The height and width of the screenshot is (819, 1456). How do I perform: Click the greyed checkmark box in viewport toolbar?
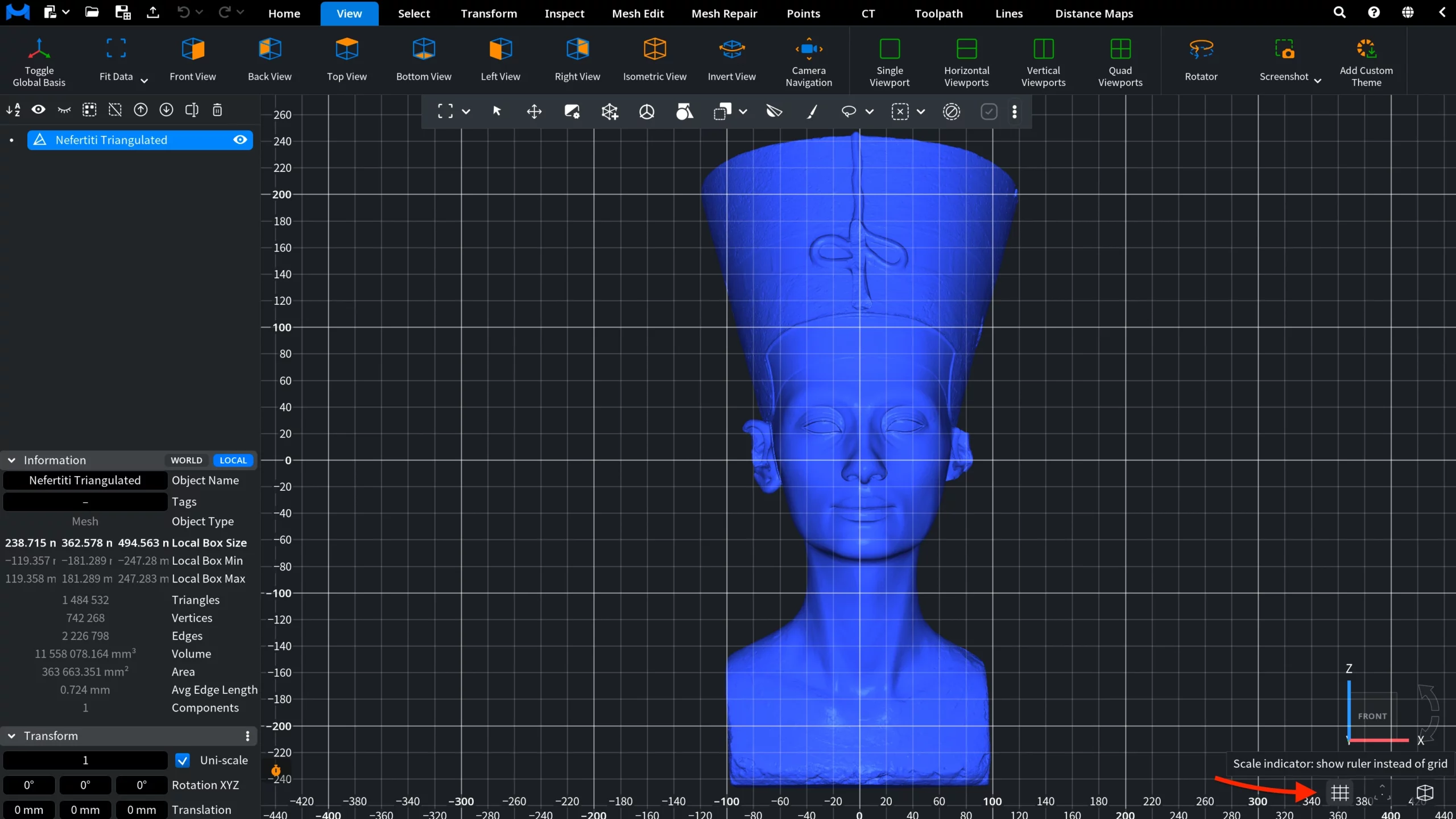(x=989, y=111)
